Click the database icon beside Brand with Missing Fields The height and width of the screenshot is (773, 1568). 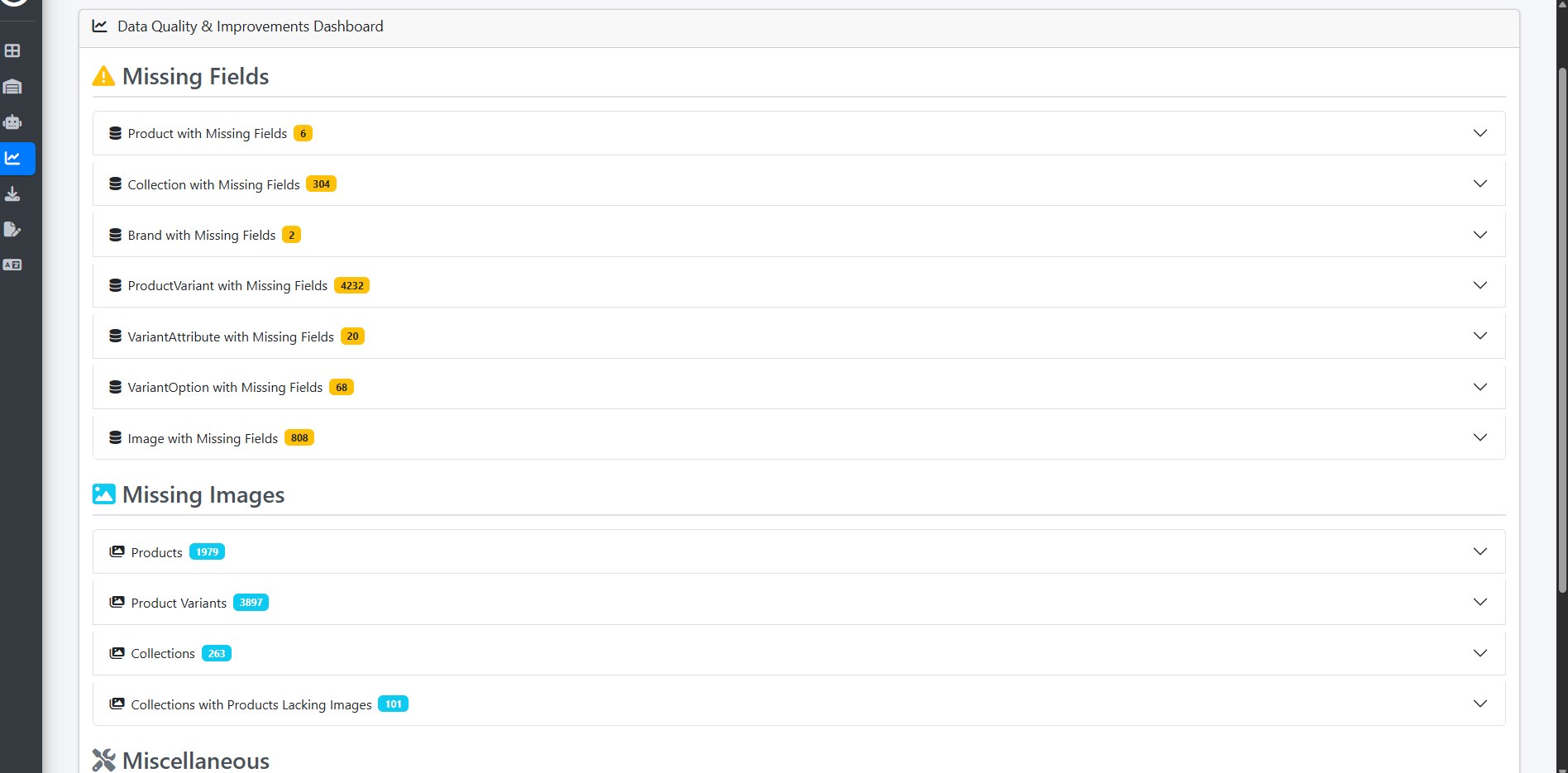(116, 235)
